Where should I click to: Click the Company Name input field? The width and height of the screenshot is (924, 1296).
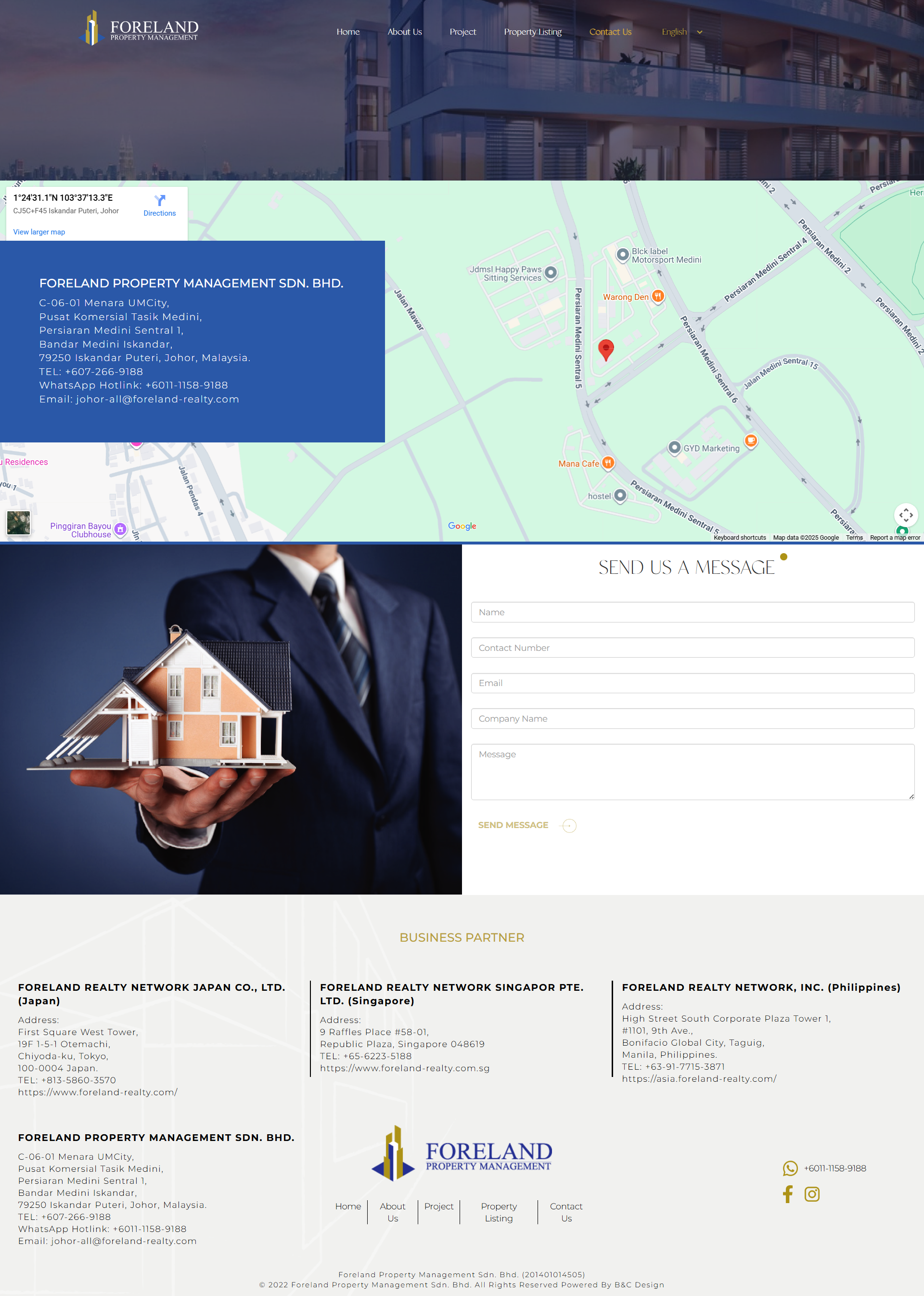[x=693, y=718]
